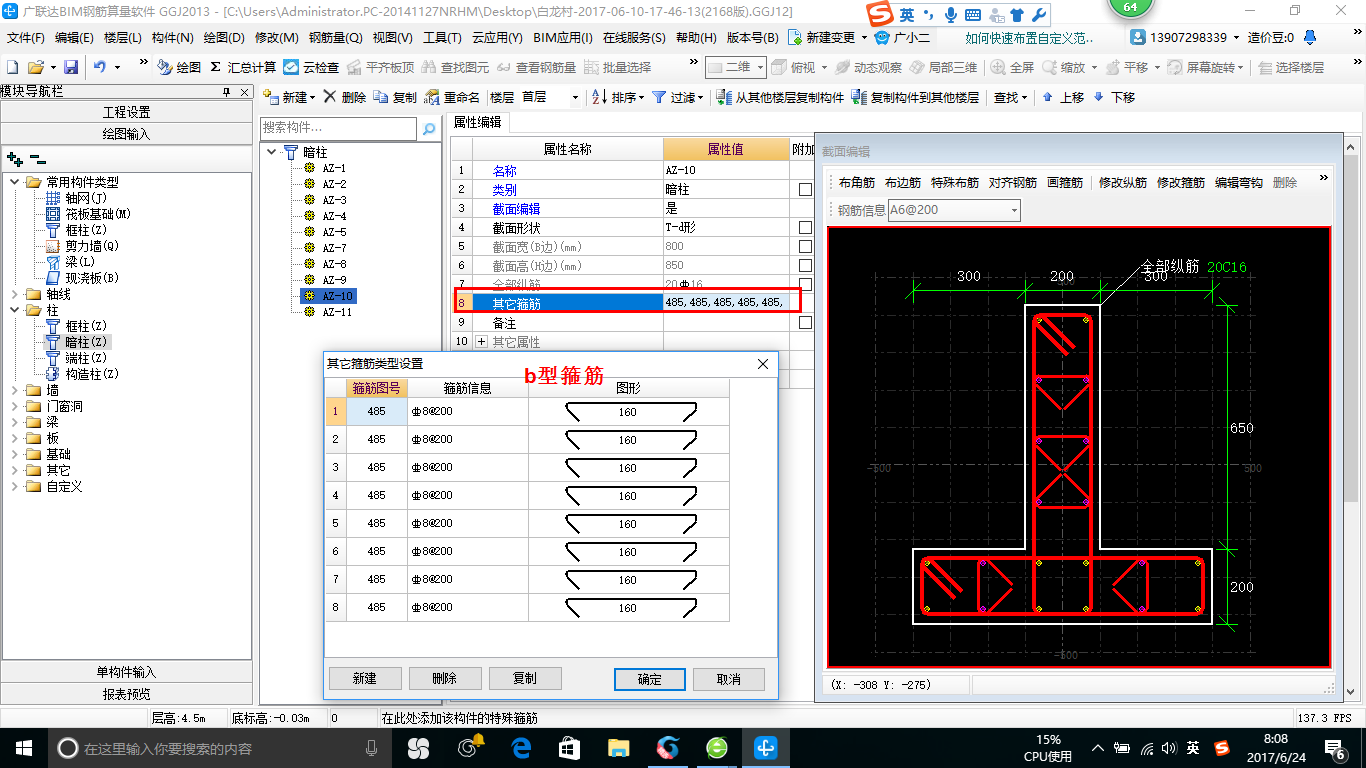
Task: Toggle the 附加 checkbox for 备注 row
Action: (805, 323)
